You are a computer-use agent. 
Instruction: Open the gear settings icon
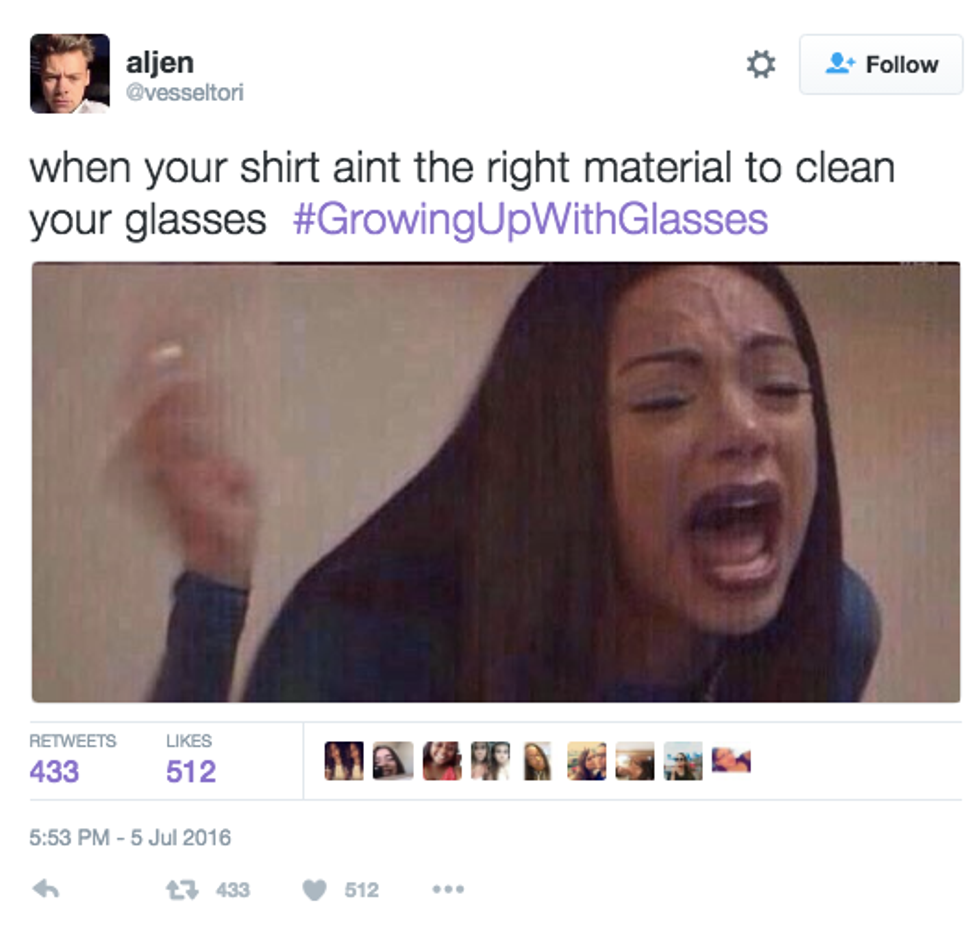coord(761,64)
